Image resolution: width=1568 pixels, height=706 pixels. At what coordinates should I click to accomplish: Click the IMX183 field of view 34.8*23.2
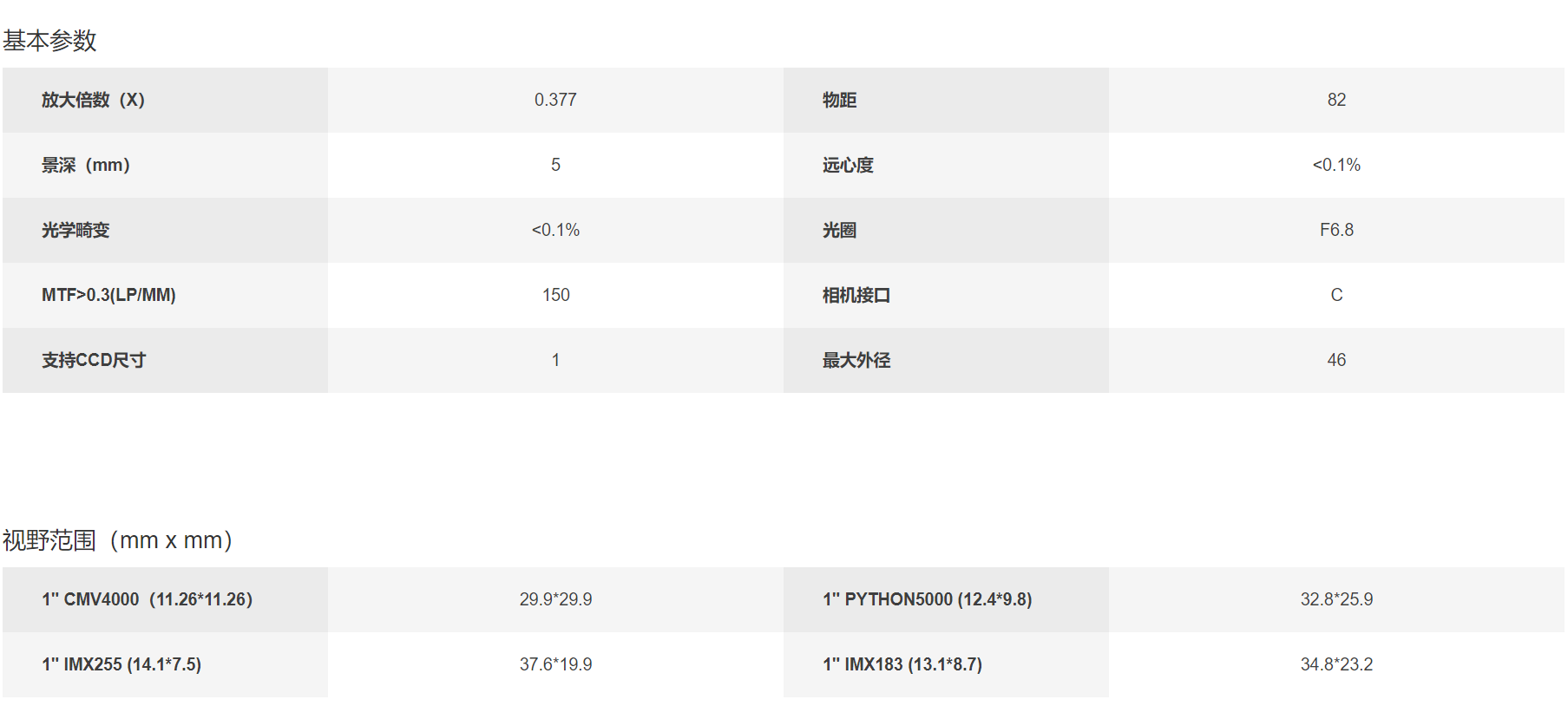tap(1336, 664)
